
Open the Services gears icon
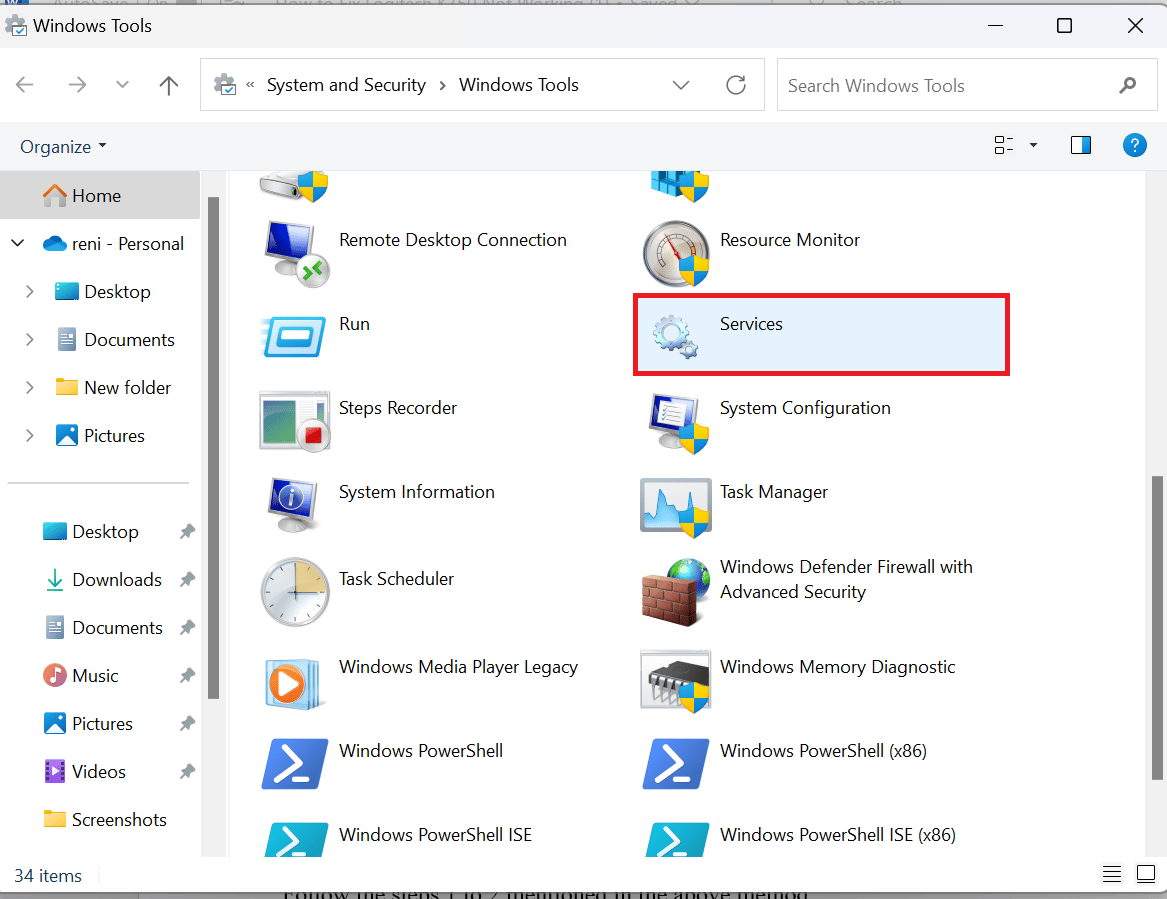[x=675, y=336]
